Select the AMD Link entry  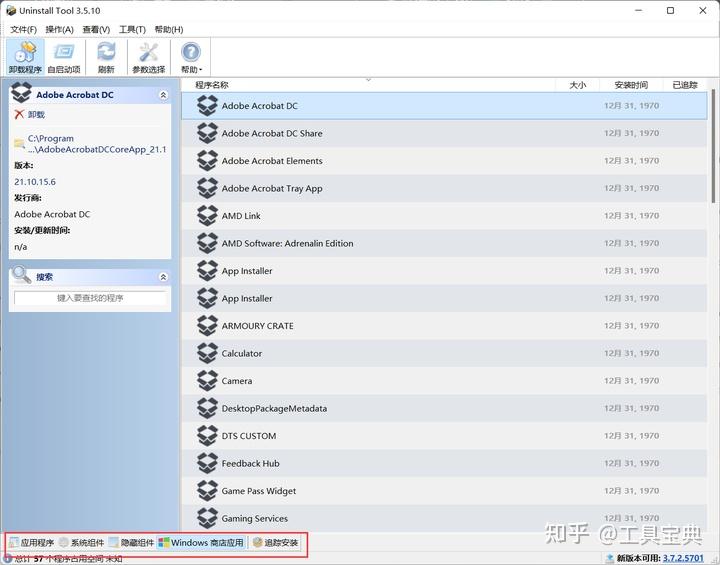coord(444,216)
